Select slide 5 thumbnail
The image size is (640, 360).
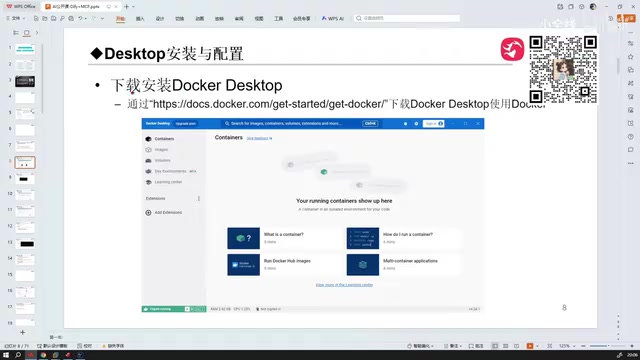click(25, 114)
